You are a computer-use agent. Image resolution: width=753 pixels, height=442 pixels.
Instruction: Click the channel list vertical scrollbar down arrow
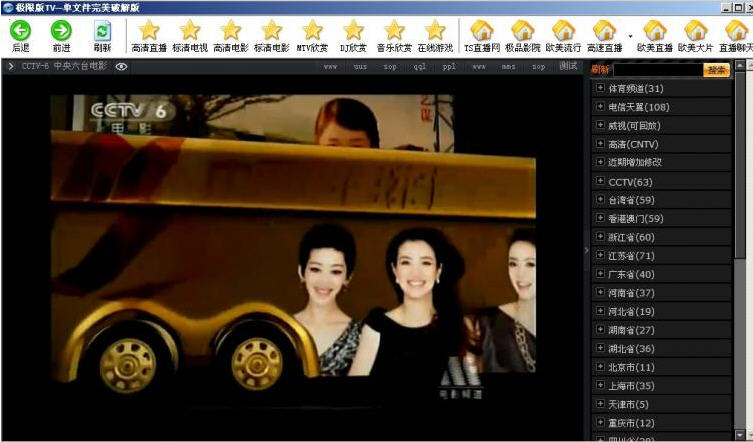(741, 434)
